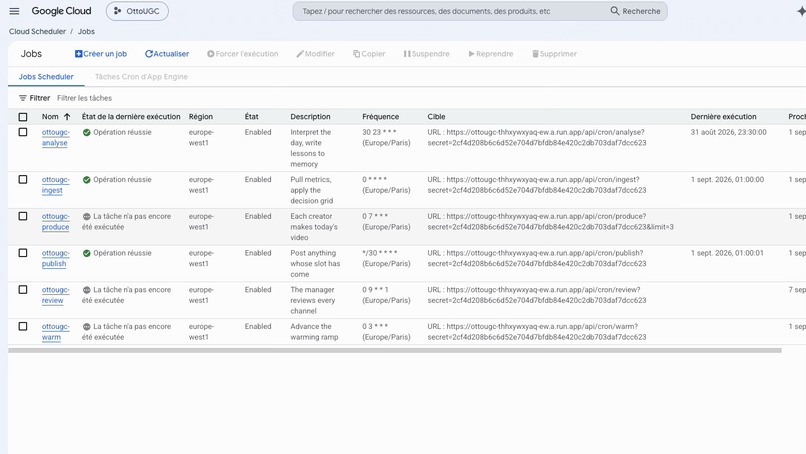The height and width of the screenshot is (454, 806).
Task: Open the main navigation hamburger menu
Action: [14, 11]
